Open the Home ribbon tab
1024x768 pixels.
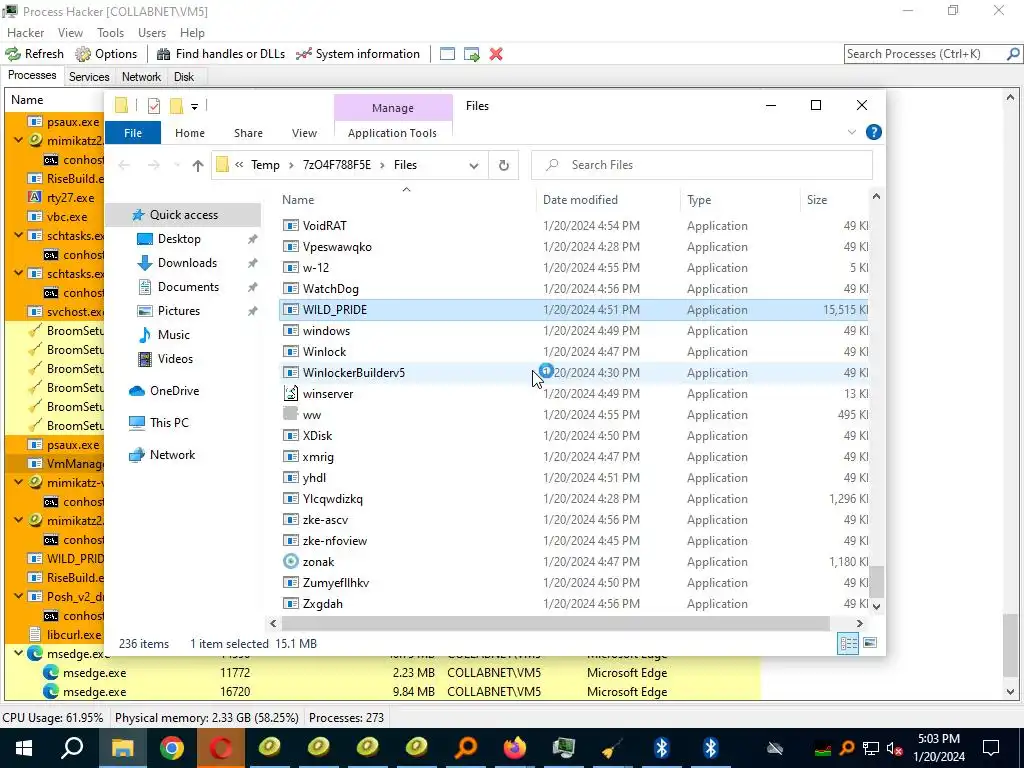tap(190, 133)
